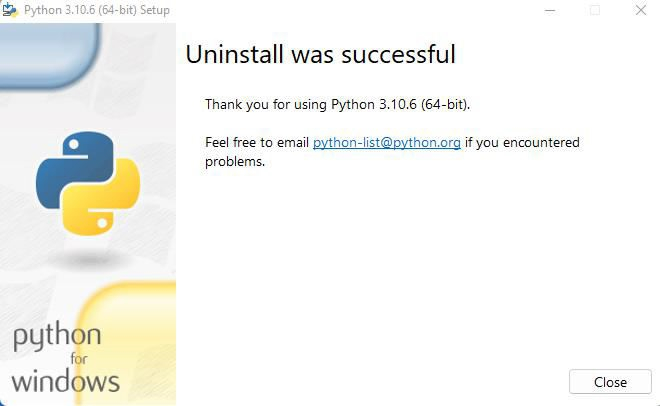Image resolution: width=660 pixels, height=406 pixels.
Task: Click the "if you encountered problems" text
Action: (522, 143)
